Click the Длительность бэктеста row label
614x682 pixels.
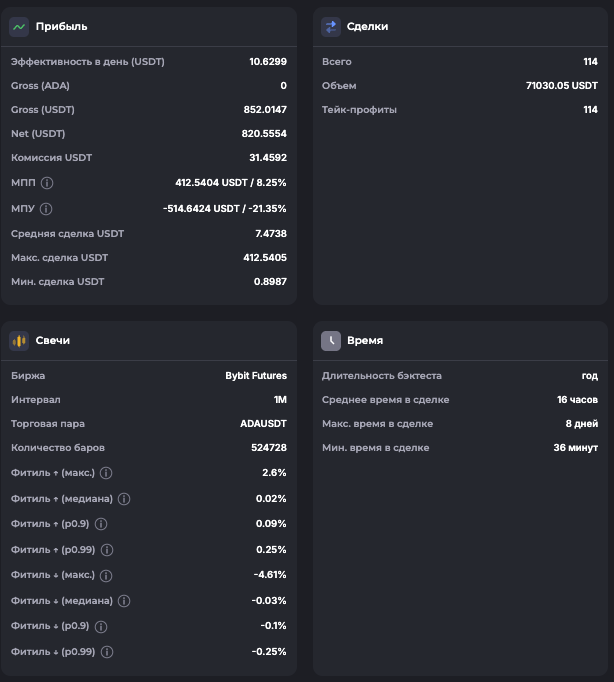click(381, 376)
